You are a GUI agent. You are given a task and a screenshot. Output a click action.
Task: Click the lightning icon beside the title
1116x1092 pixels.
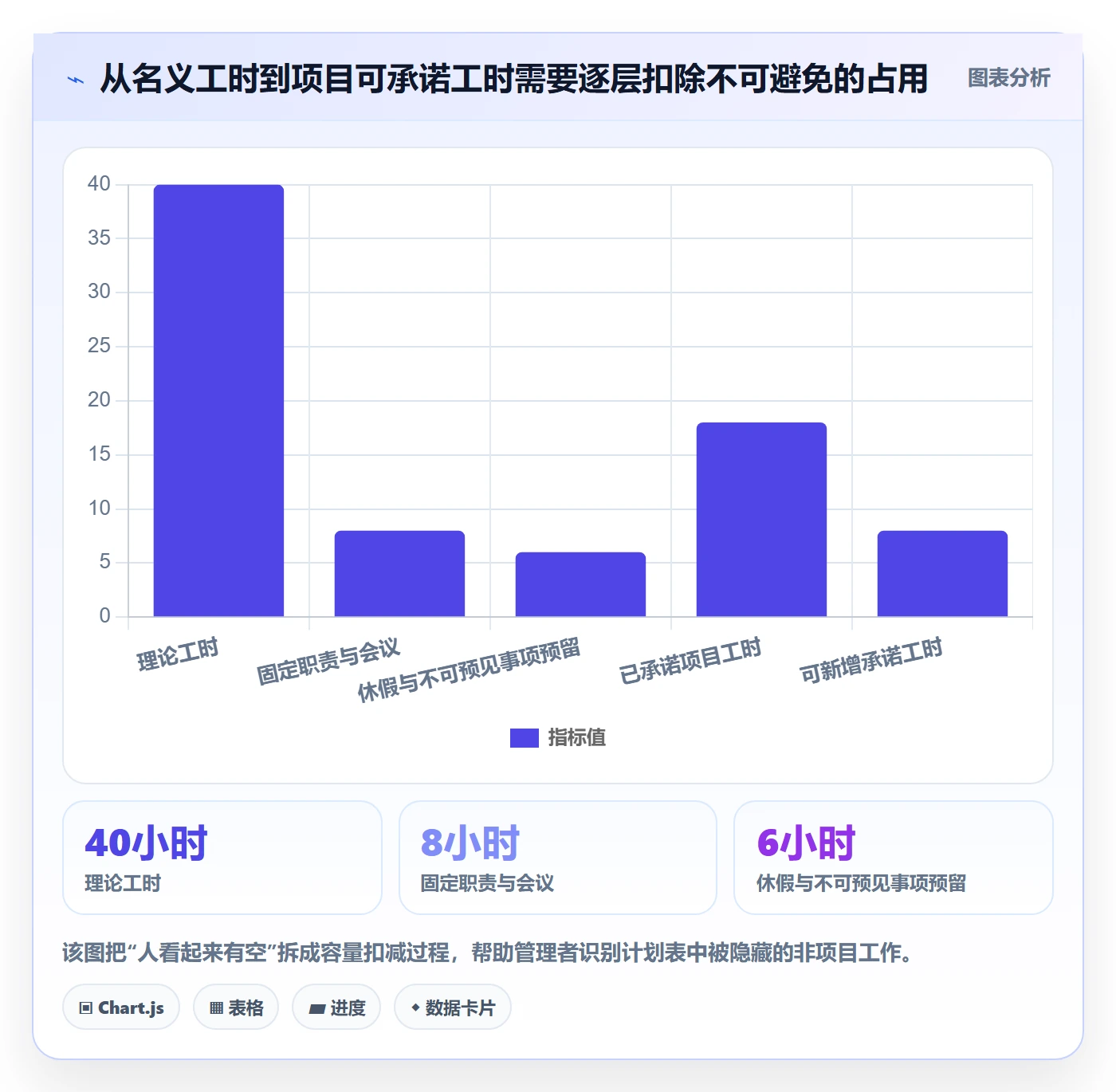coord(76,80)
